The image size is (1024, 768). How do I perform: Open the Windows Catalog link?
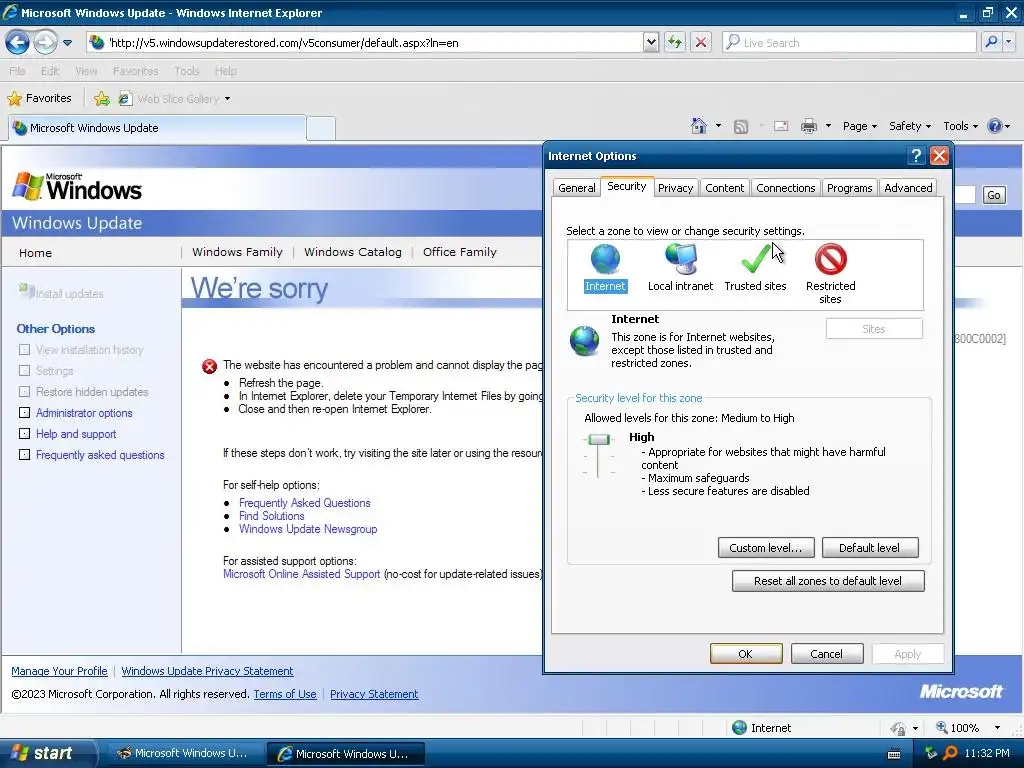pos(353,252)
